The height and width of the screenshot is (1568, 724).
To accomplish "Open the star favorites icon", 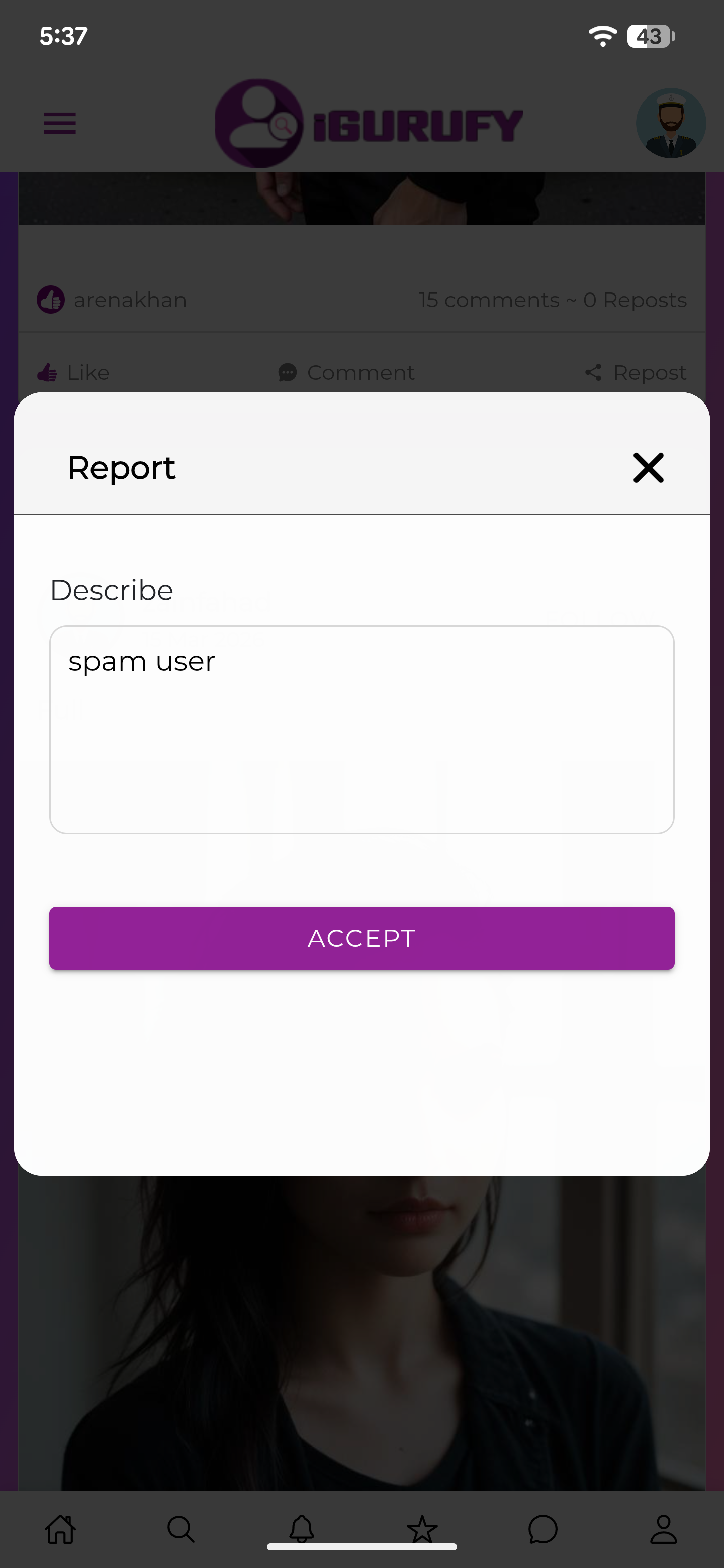I will (422, 1529).
